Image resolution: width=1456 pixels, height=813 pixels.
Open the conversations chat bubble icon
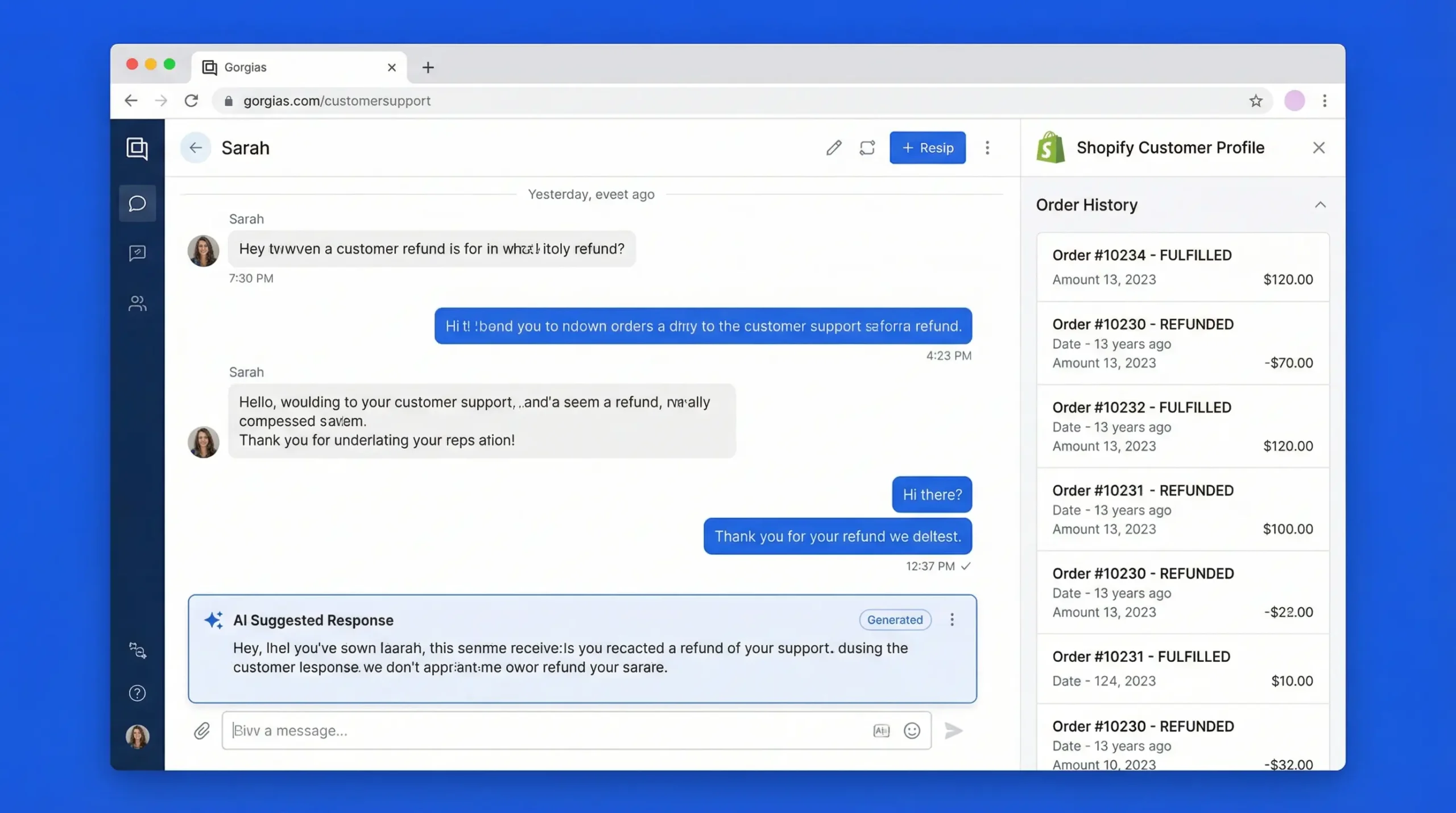(x=137, y=203)
